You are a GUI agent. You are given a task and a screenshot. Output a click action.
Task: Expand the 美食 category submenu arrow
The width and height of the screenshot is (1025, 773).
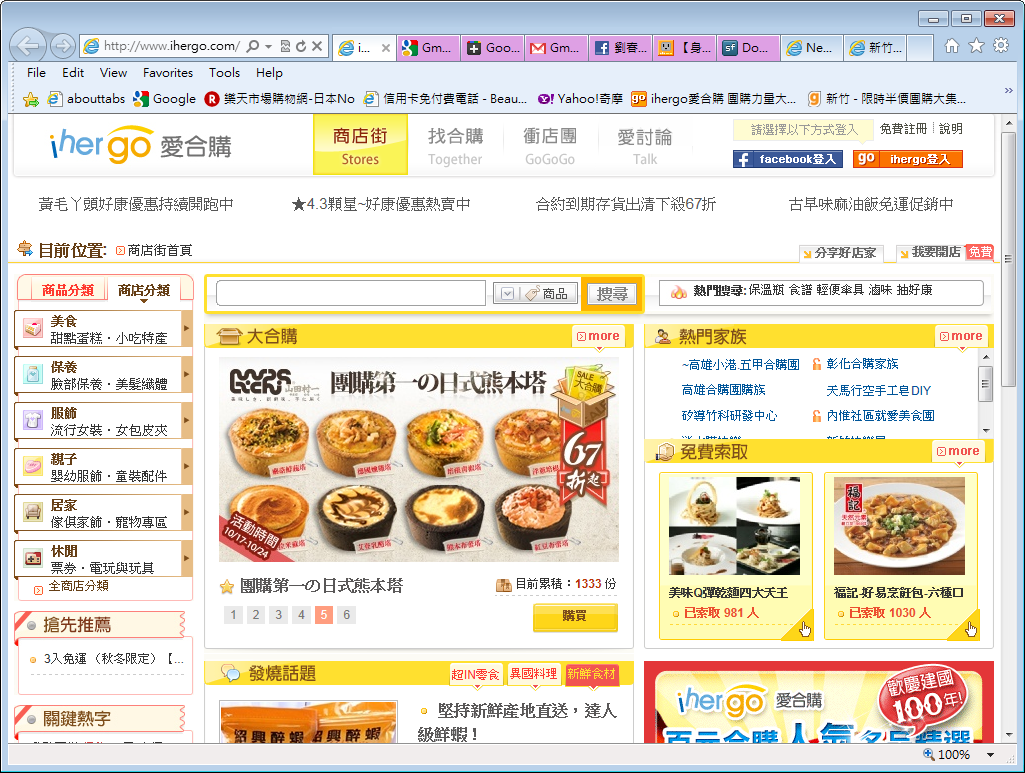[x=187, y=328]
